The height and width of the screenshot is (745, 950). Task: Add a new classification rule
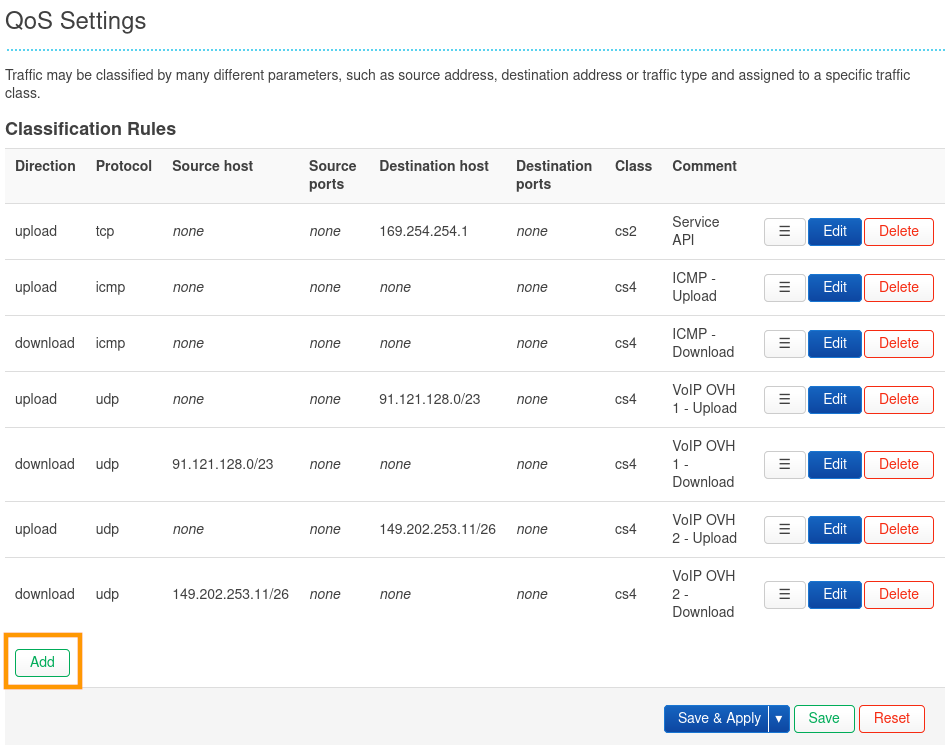click(42, 662)
